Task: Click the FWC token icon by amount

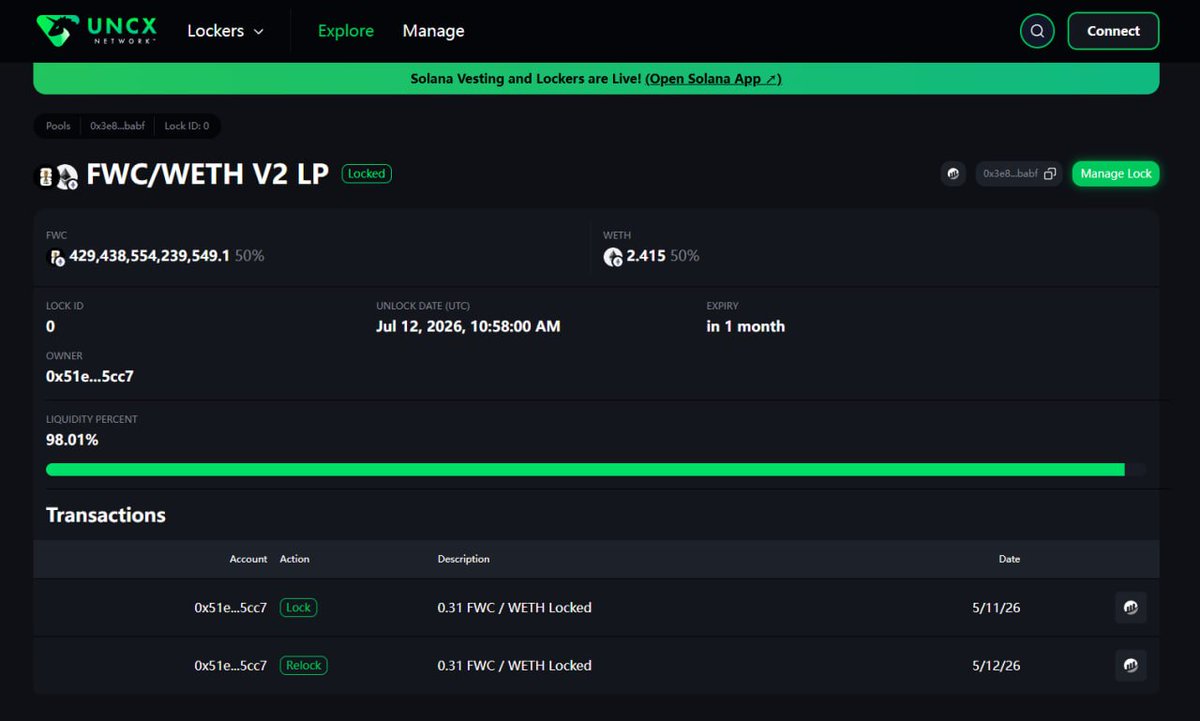Action: [56, 257]
